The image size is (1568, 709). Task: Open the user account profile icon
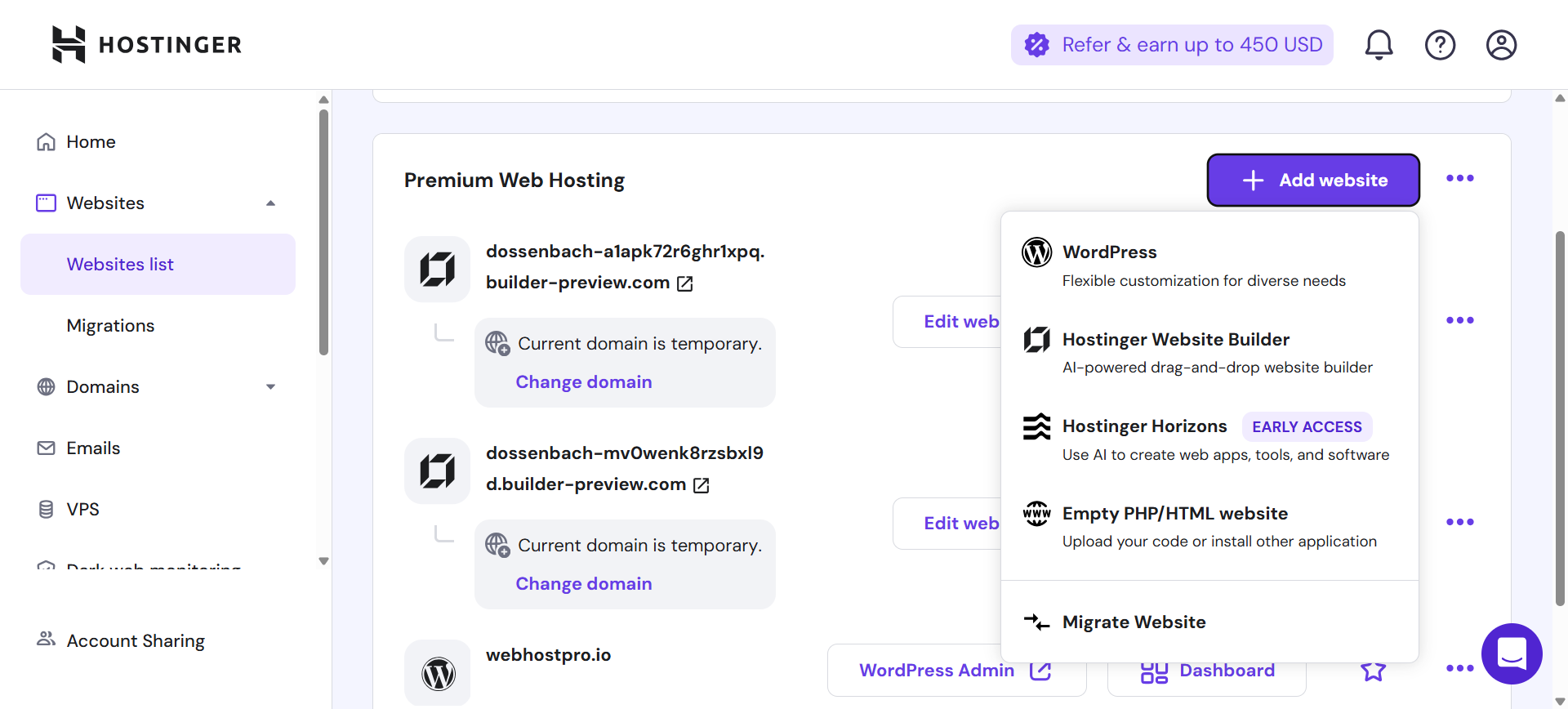click(1501, 44)
